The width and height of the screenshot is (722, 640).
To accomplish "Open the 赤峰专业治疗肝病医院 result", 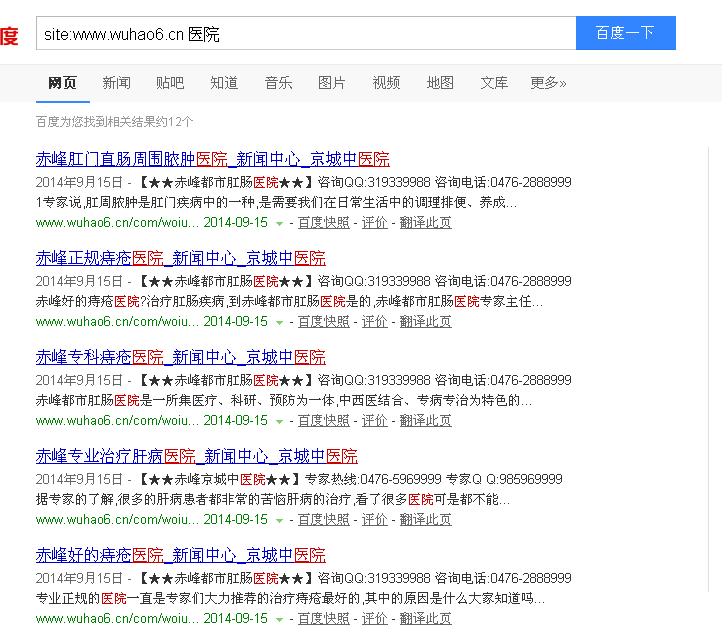I will click(x=196, y=456).
